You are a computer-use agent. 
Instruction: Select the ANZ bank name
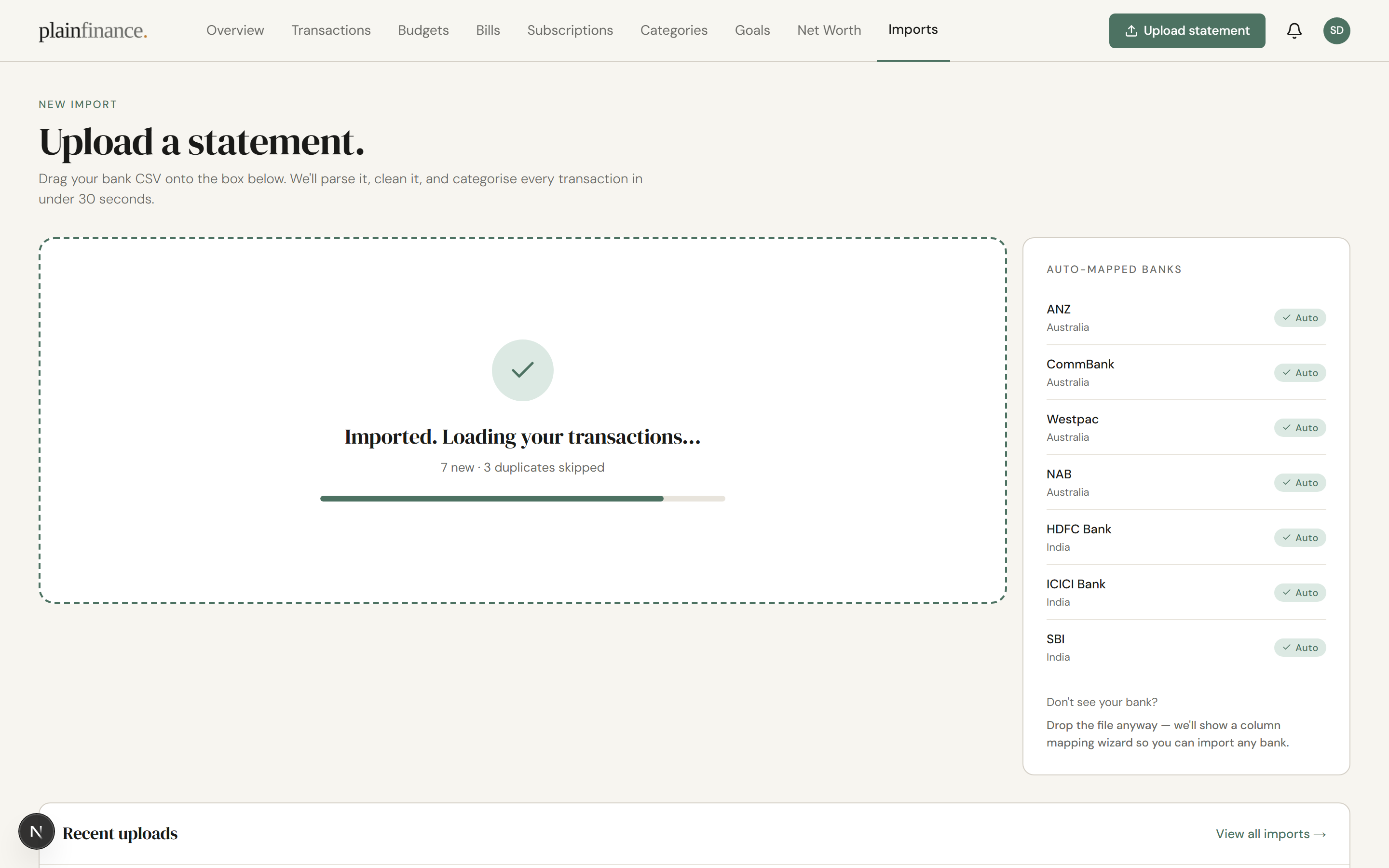point(1059,309)
